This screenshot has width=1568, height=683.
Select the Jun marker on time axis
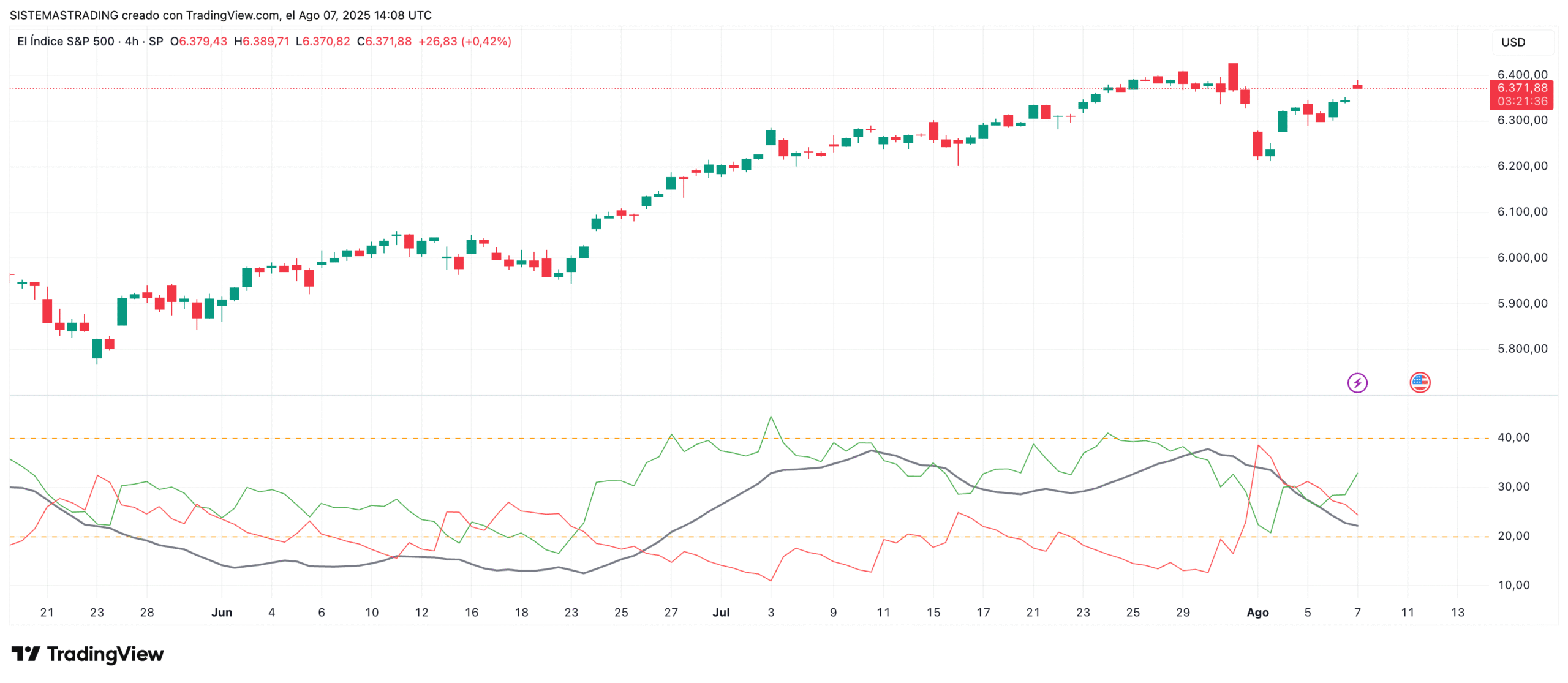[222, 613]
